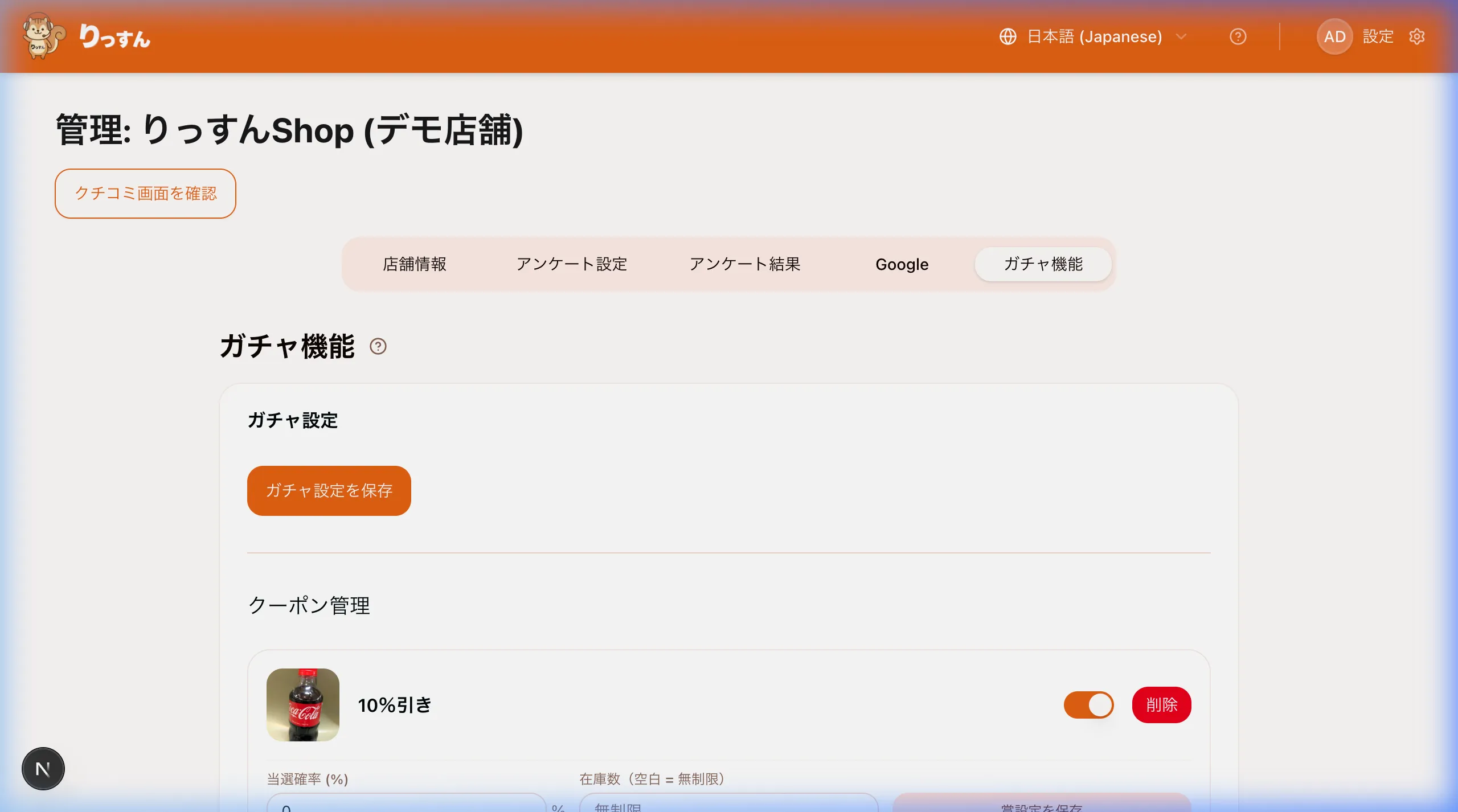
Task: Save gacha settings with ガチャ設定を保存
Action: tap(329, 490)
